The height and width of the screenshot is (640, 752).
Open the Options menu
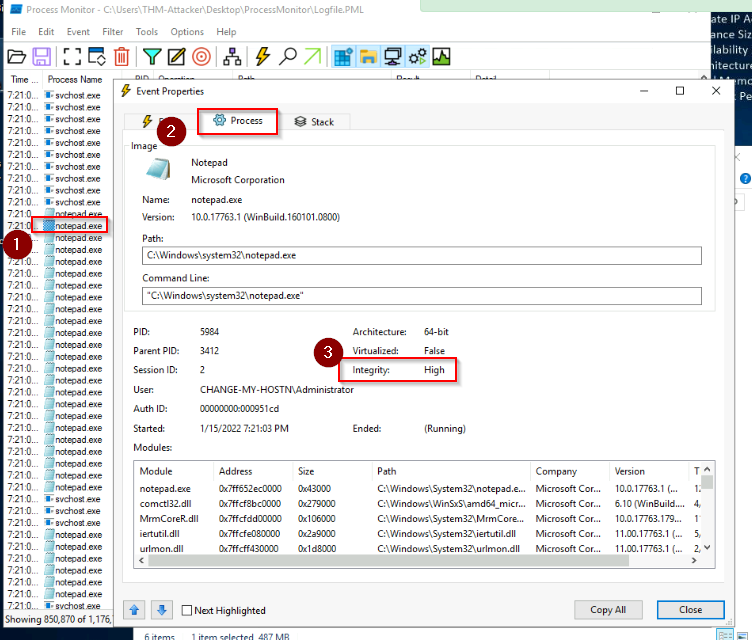187,32
